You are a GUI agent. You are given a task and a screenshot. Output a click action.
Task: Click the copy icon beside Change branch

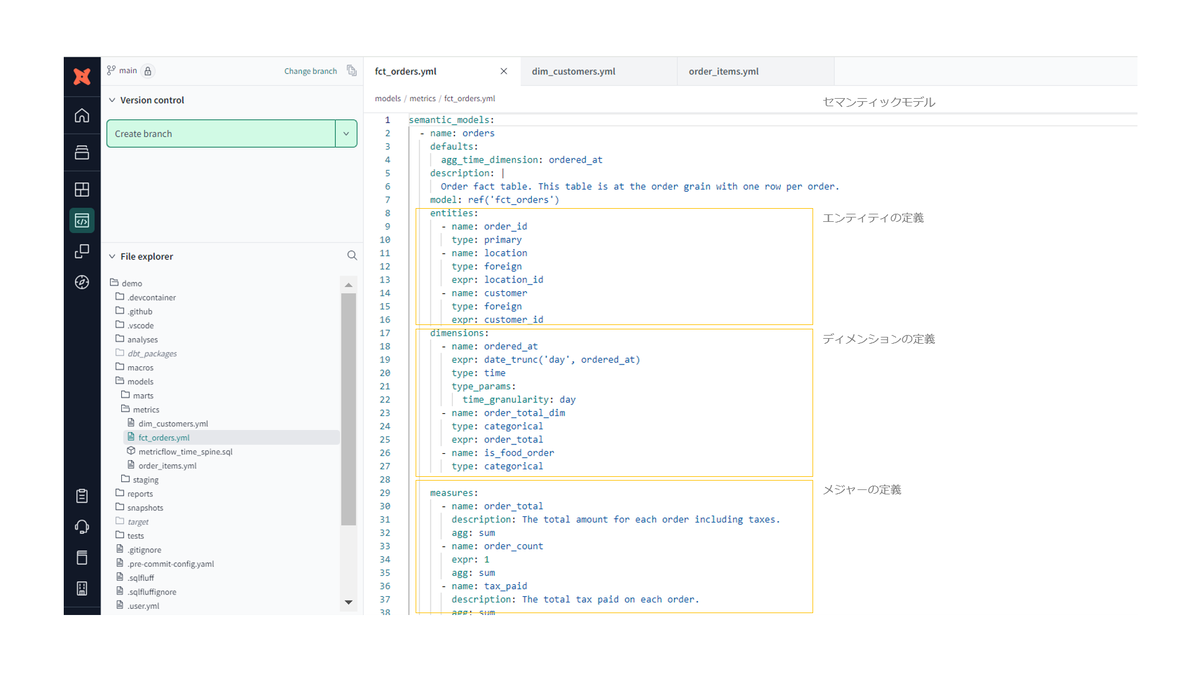(x=351, y=71)
